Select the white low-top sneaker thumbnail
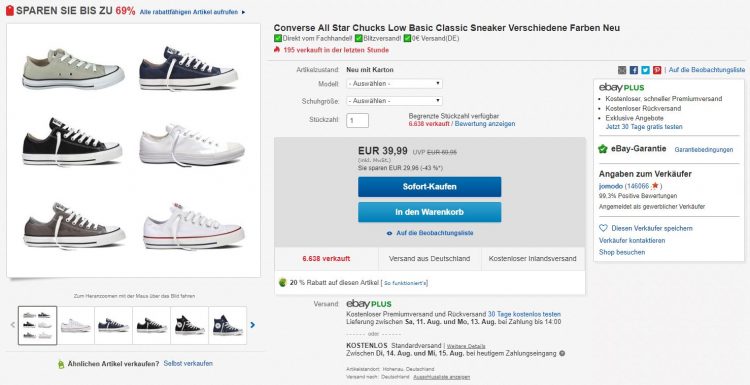Viewport: 750px width, 385px height. point(76,325)
